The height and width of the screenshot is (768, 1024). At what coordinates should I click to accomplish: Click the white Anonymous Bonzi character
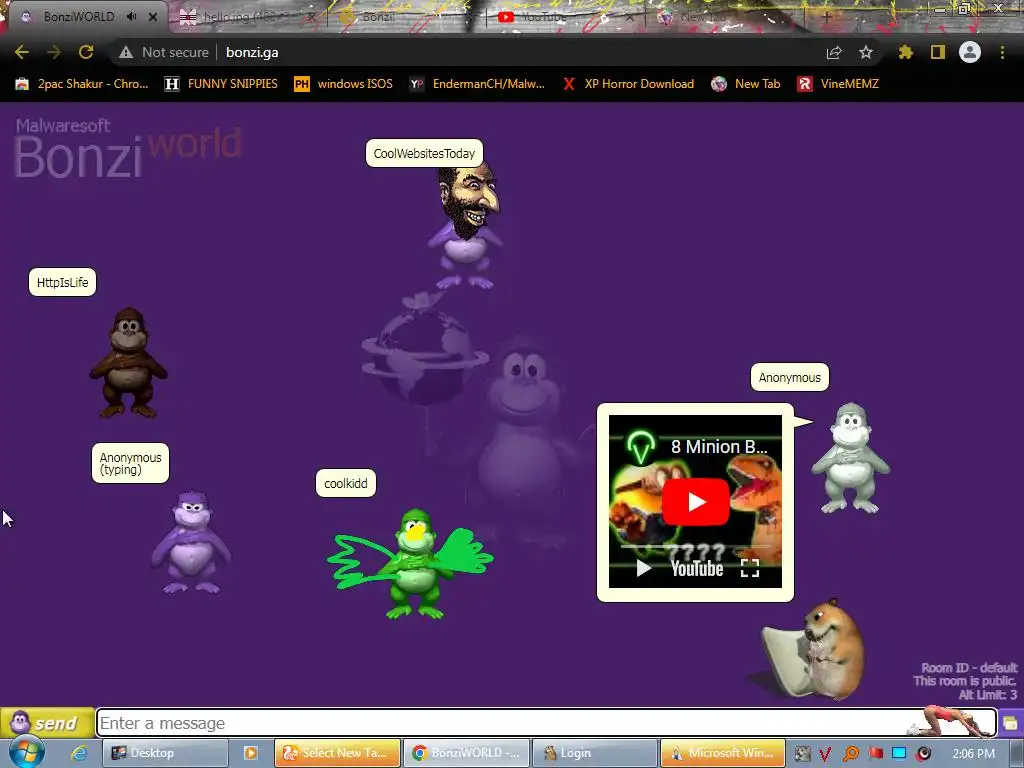850,458
